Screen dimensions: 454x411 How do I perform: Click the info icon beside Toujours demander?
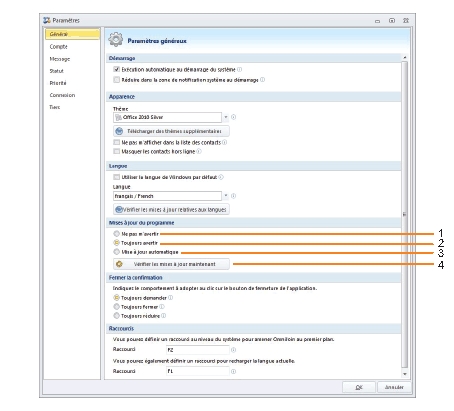coord(170,298)
